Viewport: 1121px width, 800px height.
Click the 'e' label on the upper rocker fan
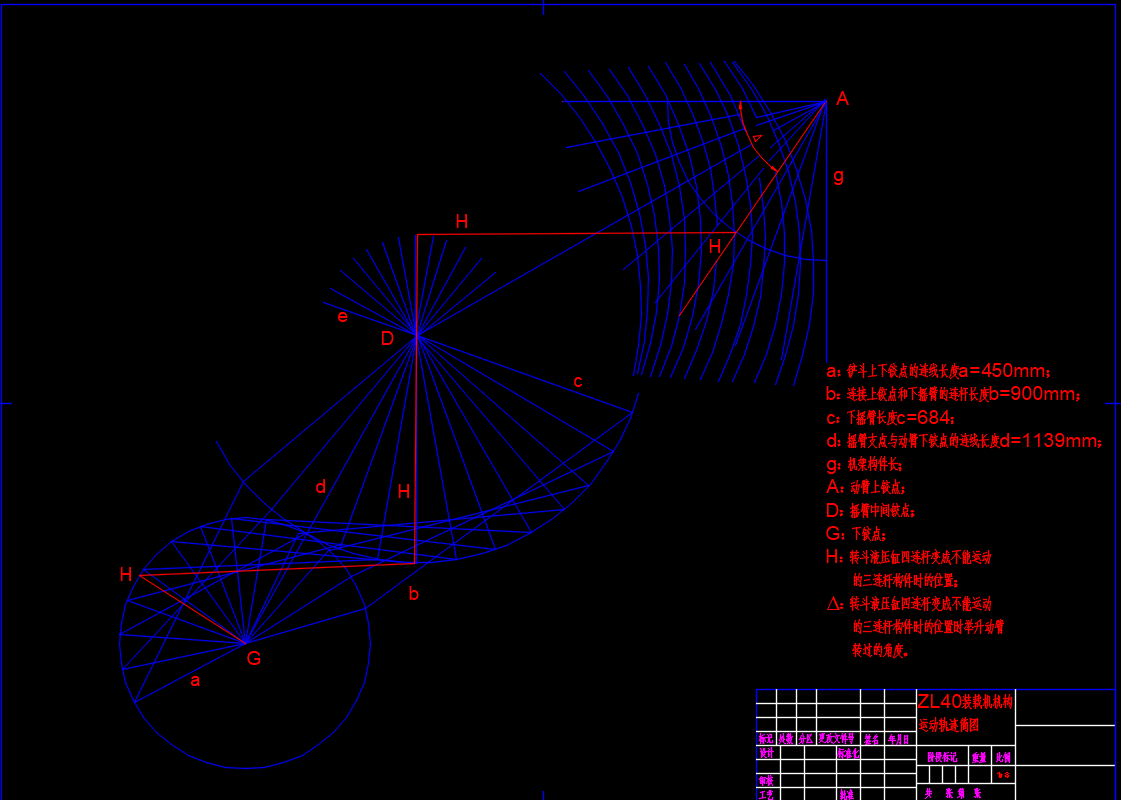pyautogui.click(x=342, y=316)
